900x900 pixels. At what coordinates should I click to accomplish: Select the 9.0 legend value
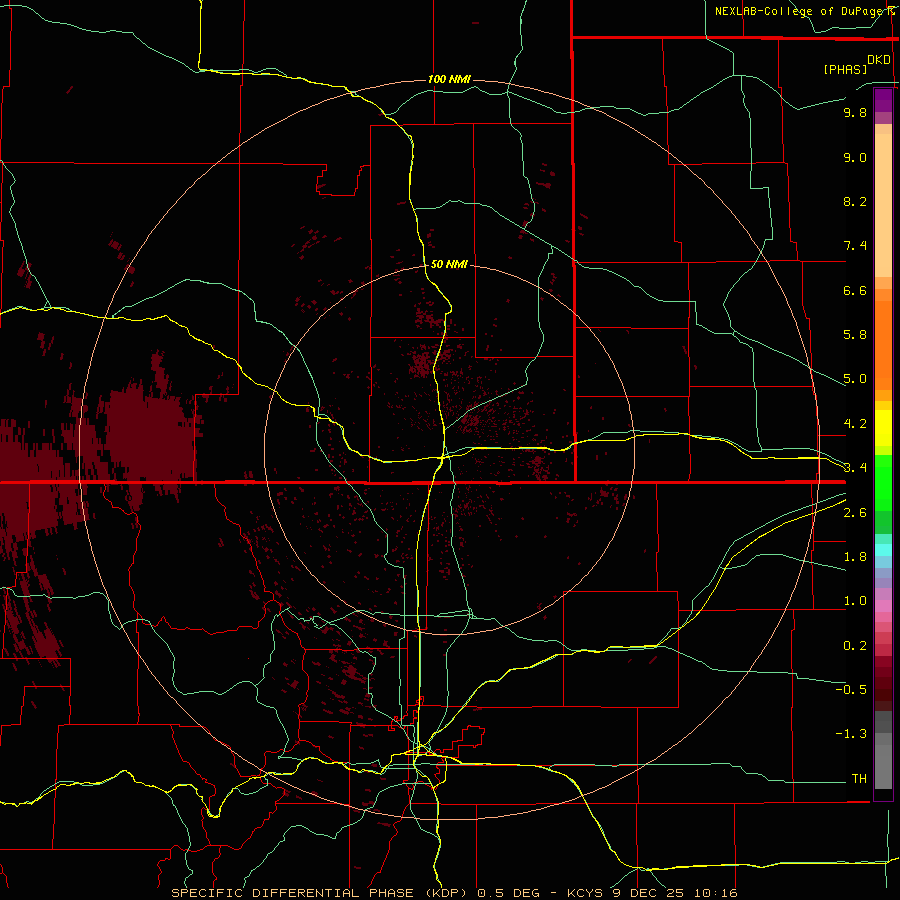[x=855, y=157]
